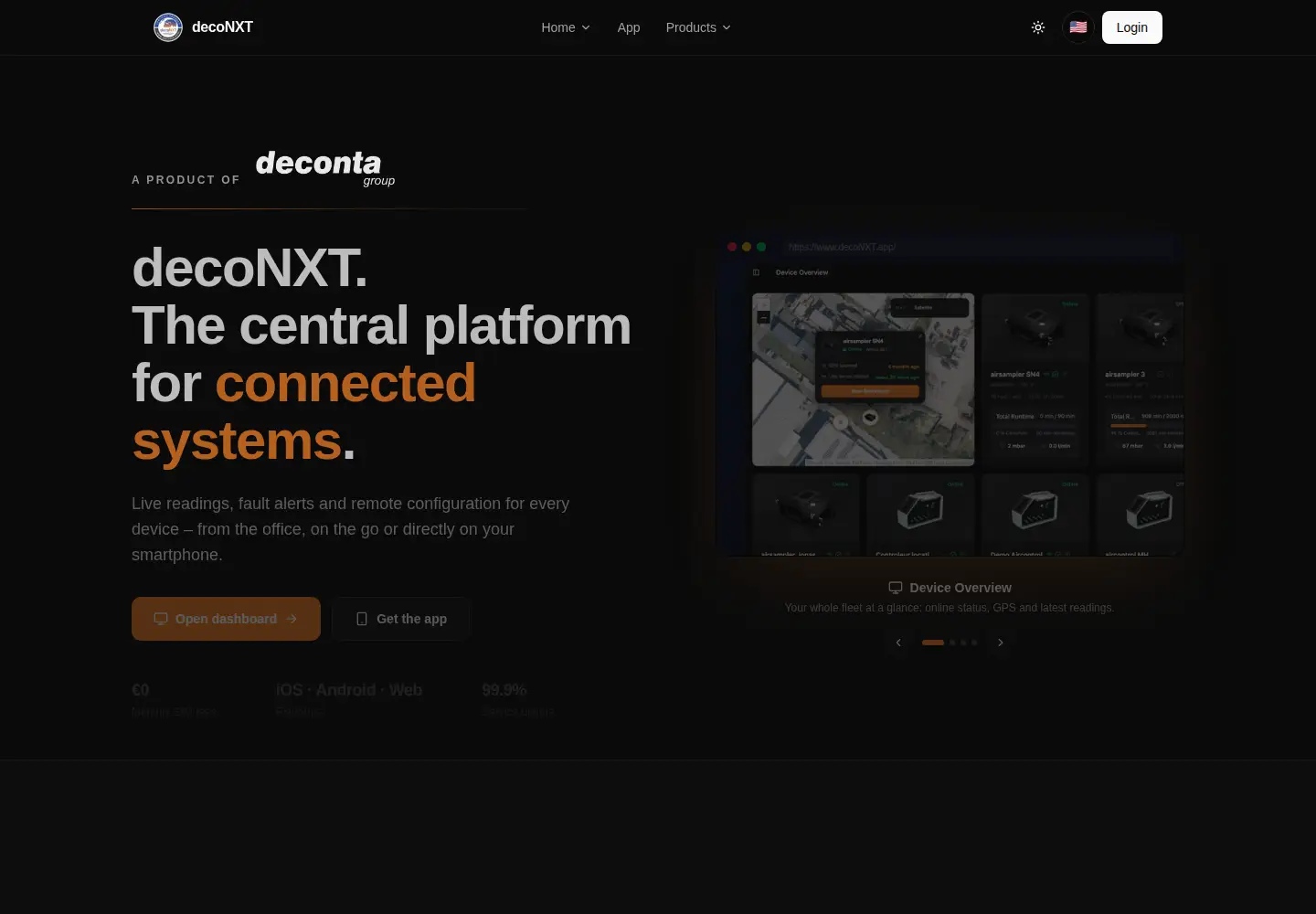Click the 'iOS · Android · Web' text

(349, 690)
